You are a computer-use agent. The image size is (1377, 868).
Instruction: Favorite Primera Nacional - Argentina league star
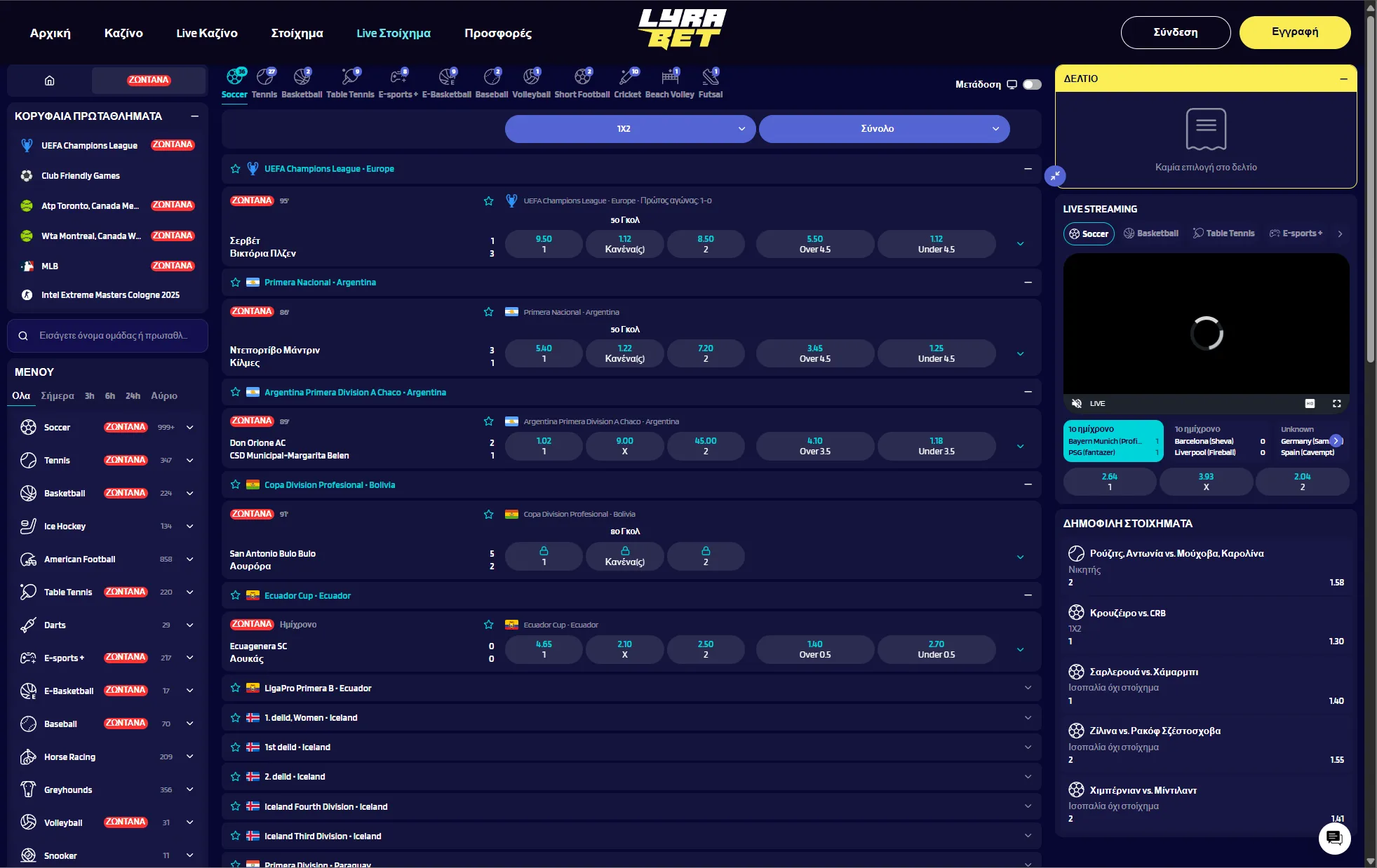coord(236,283)
